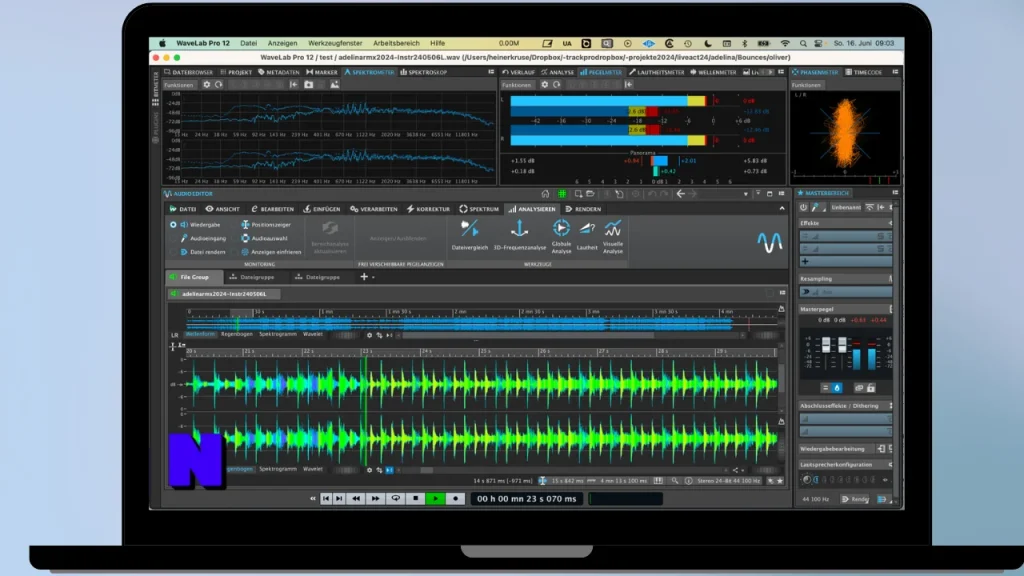The image size is (1024, 576).
Task: Open the Funktionen menu in the level meter panel
Action: click(x=517, y=85)
